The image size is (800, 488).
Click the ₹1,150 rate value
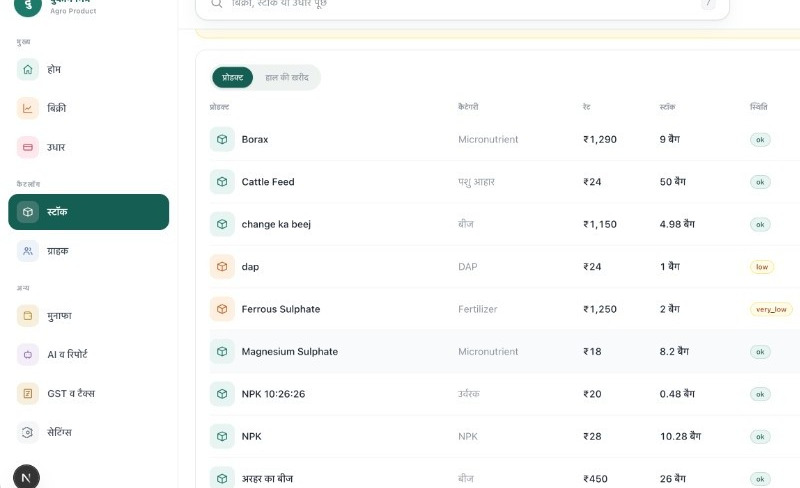pos(600,224)
